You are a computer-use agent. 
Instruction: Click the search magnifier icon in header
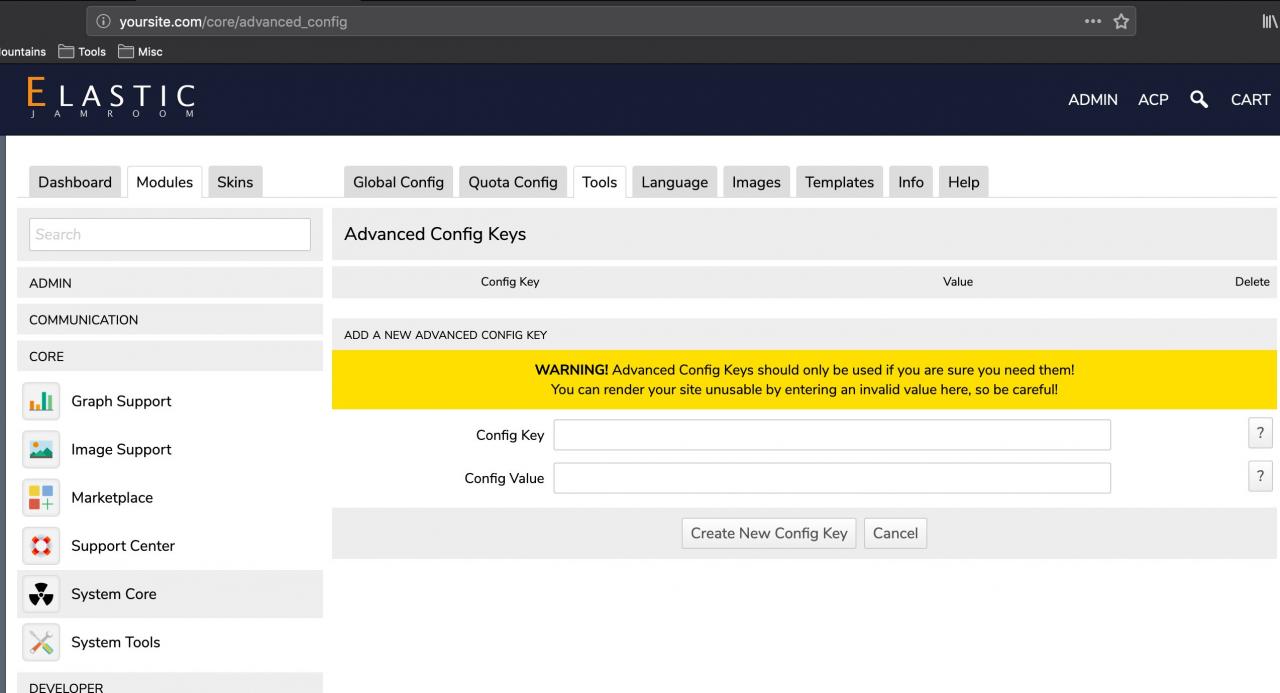tap(1199, 99)
